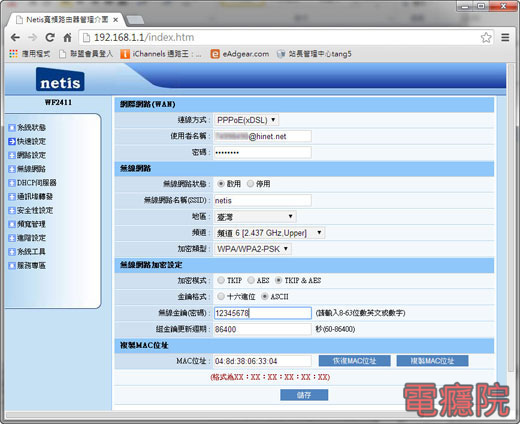The height and width of the screenshot is (424, 520).
Task: Select the TKIP encryption mode radio
Action: click(221, 280)
